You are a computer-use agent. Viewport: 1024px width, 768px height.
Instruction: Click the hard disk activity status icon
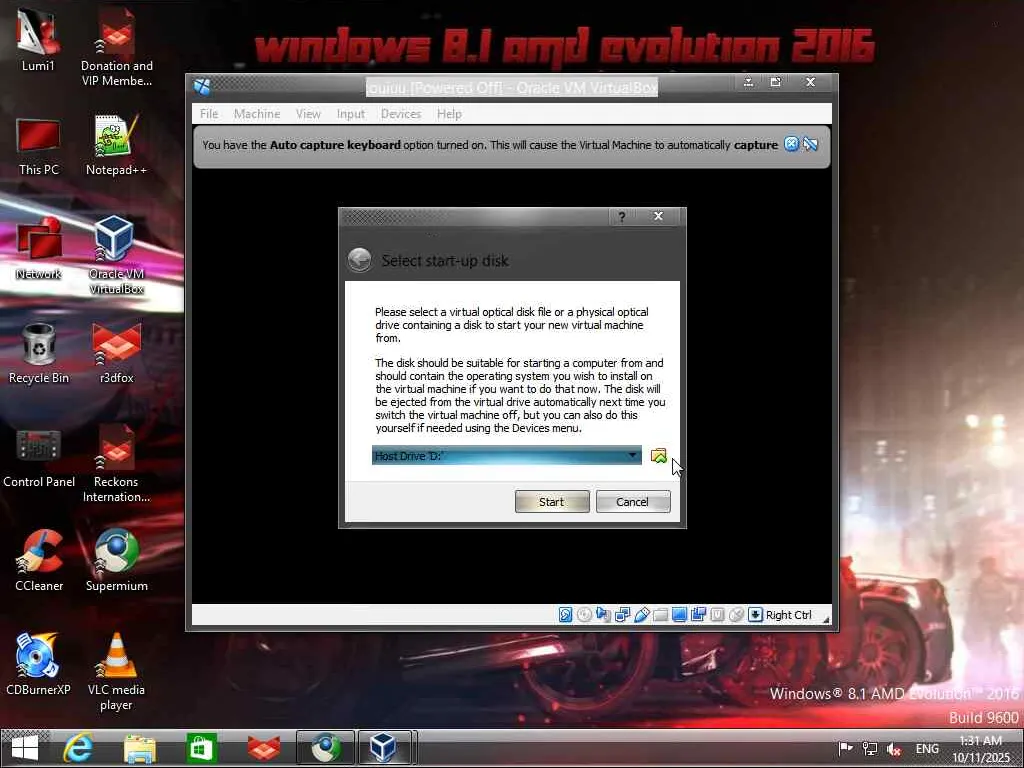click(x=566, y=615)
